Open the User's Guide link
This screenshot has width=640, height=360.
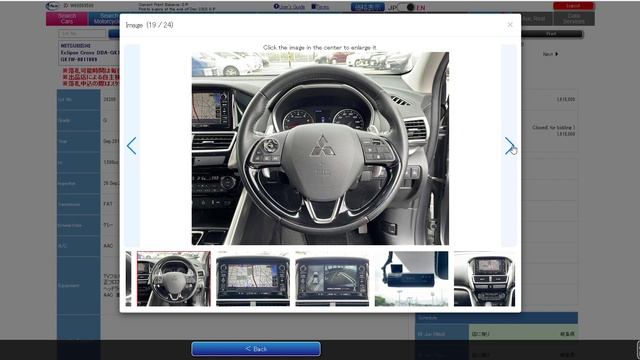[289, 7]
